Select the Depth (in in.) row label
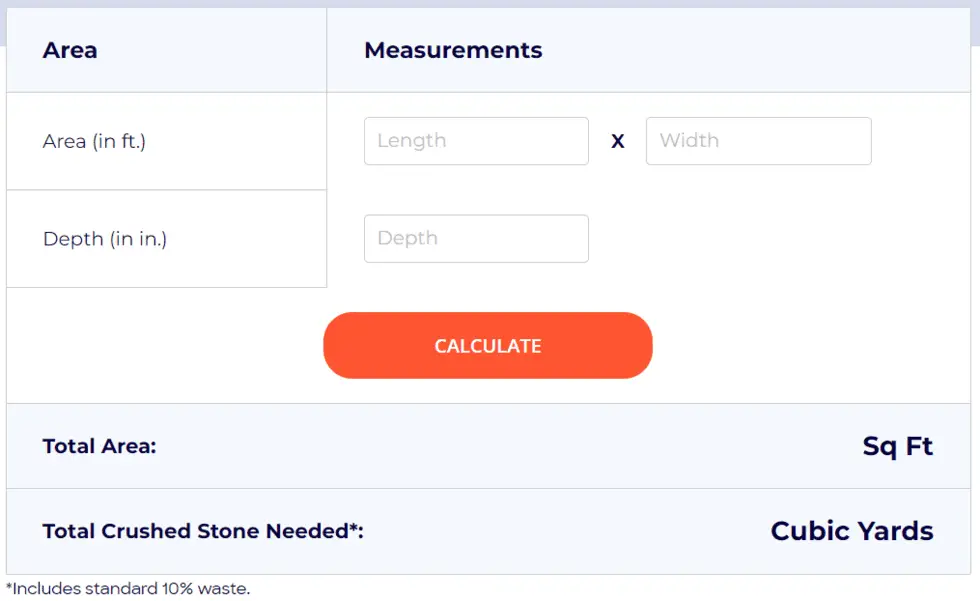Viewport: 980px width, 601px height. (x=105, y=239)
